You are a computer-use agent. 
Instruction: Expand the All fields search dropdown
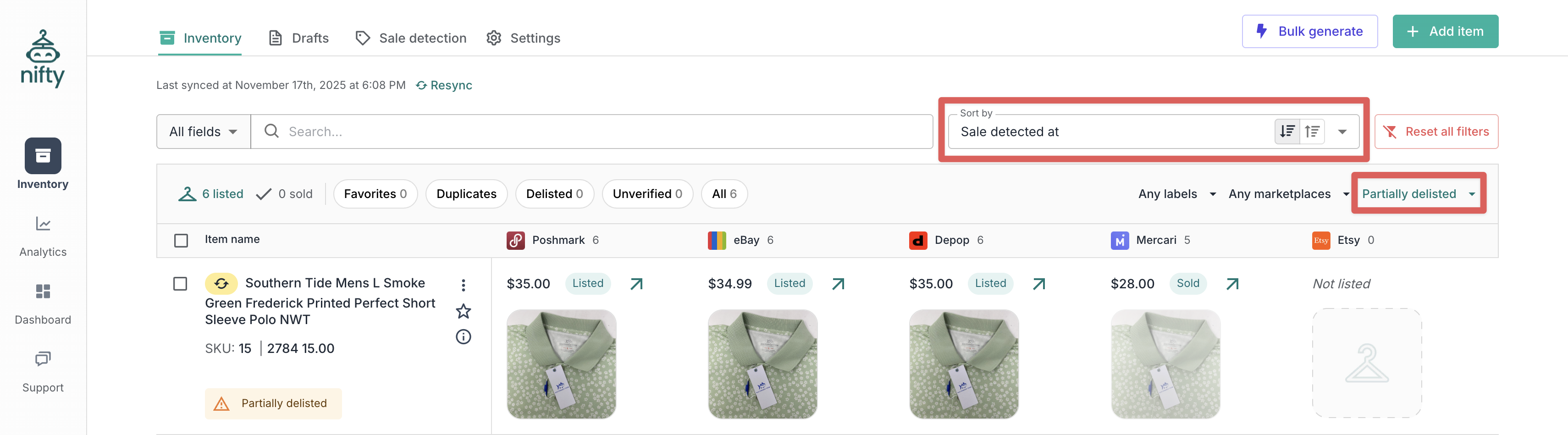(x=203, y=132)
